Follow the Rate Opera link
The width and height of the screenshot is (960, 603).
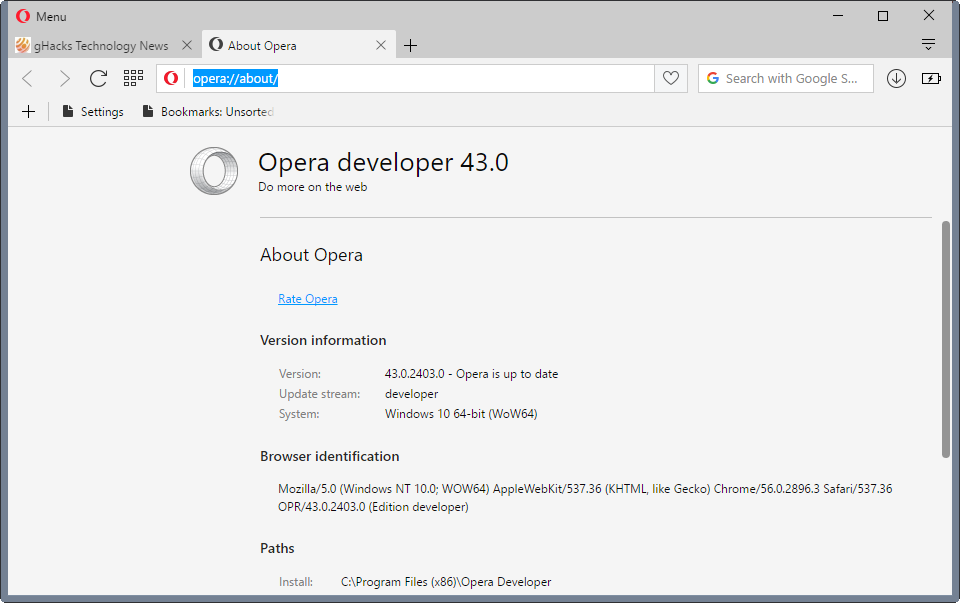pos(307,299)
